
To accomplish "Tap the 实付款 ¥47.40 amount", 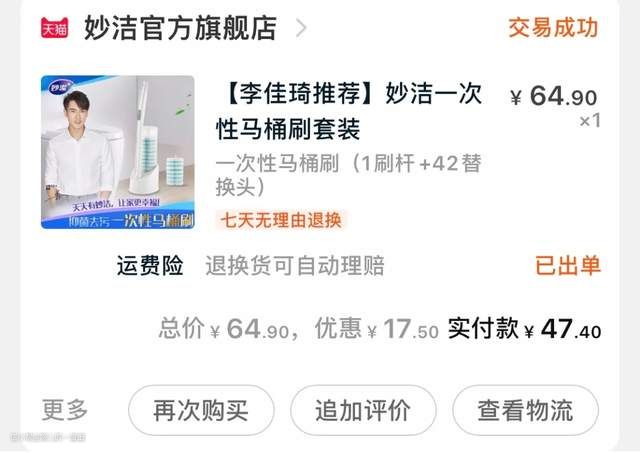I will 524,329.
